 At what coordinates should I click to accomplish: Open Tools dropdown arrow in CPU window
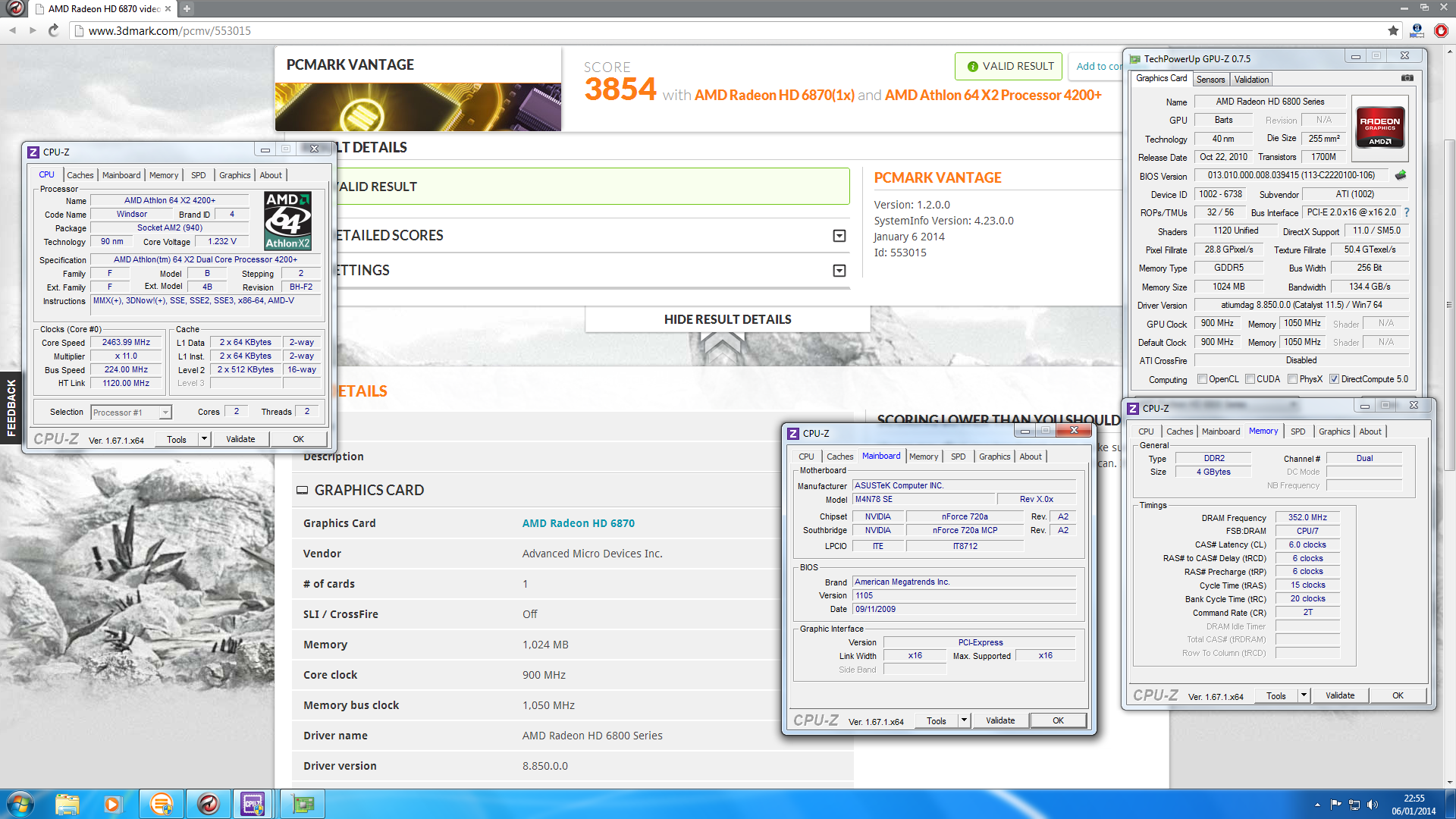tap(204, 439)
